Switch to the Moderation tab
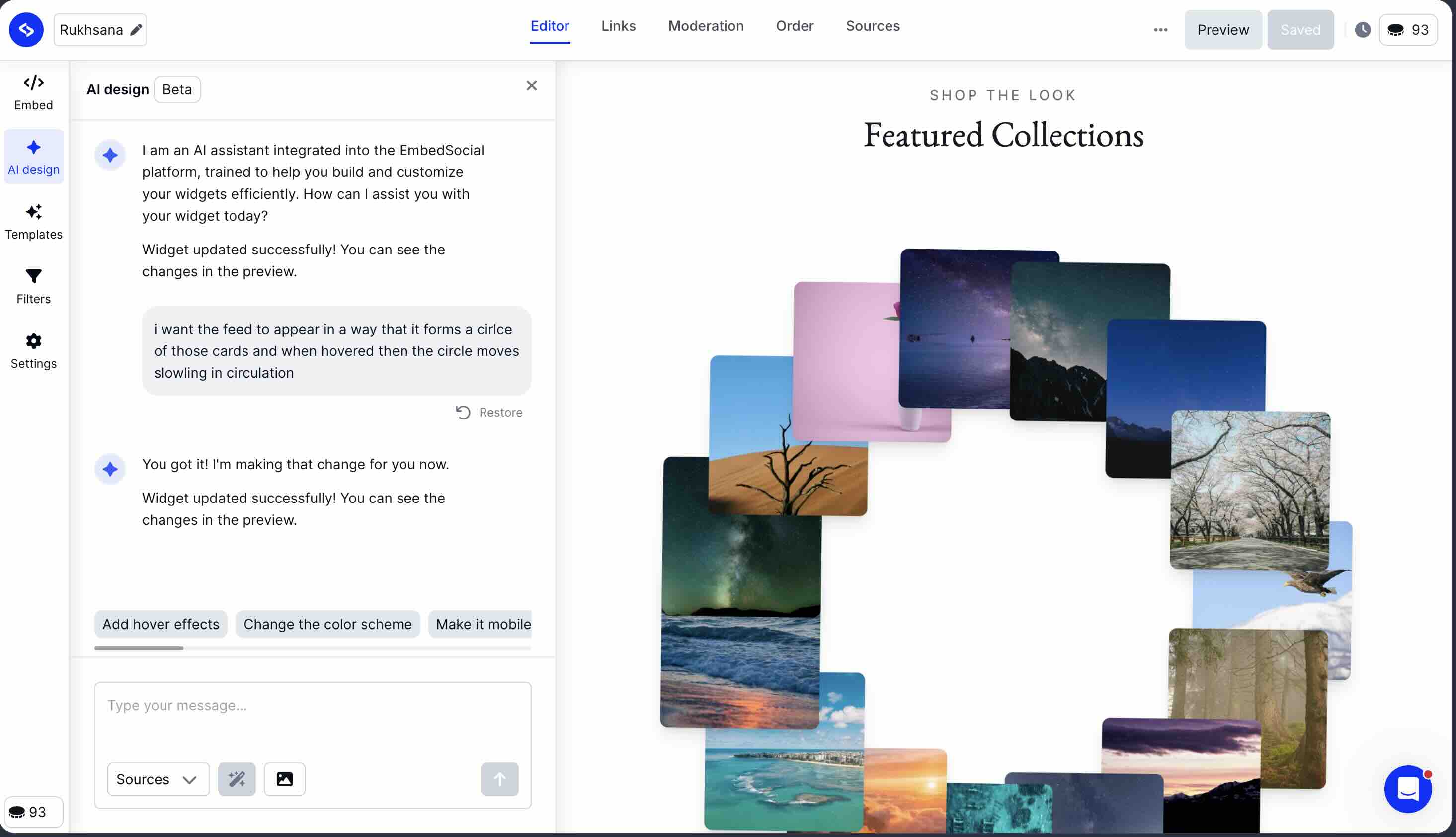Viewport: 1456px width, 837px height. pos(706,26)
